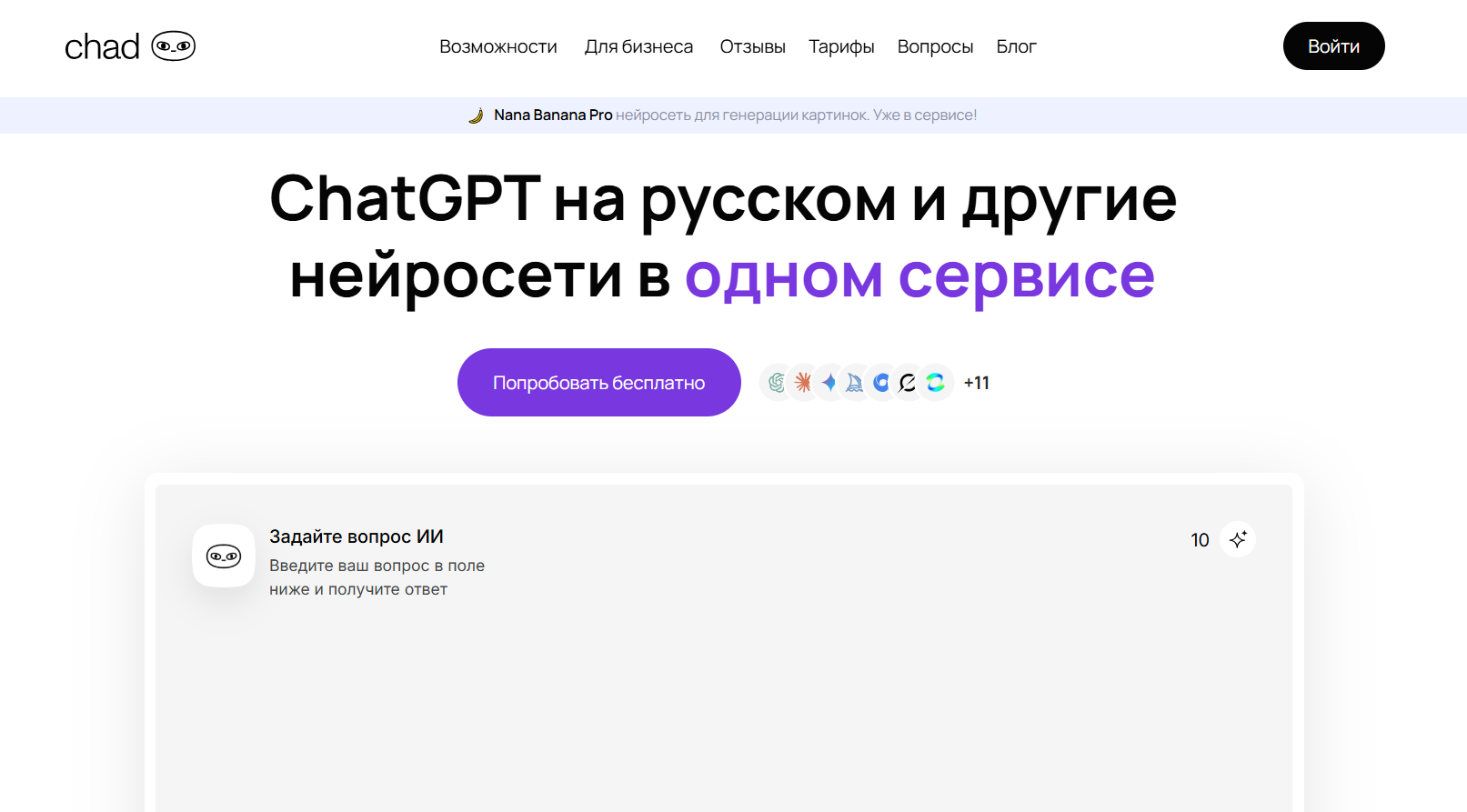The width and height of the screenshot is (1467, 812).
Task: Select the orange Claude starburst icon
Action: pyautogui.click(x=802, y=383)
